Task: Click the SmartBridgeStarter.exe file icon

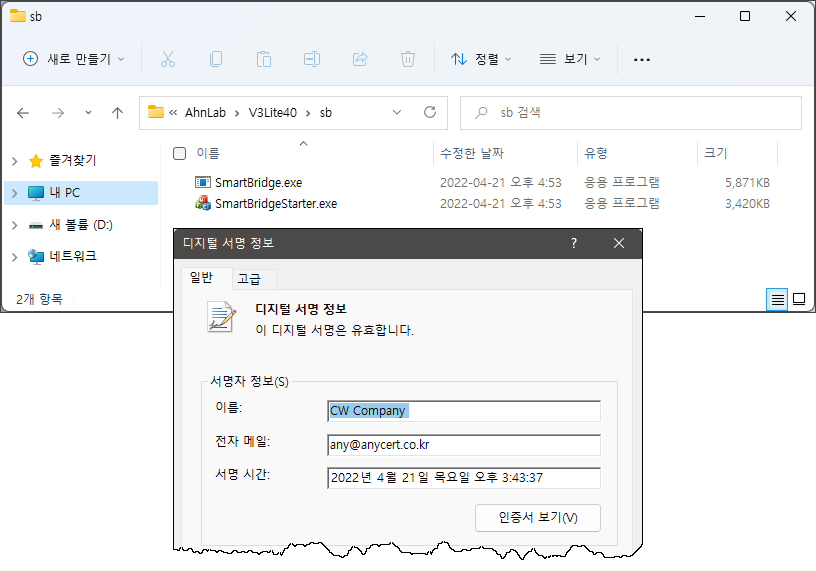Action: click(x=202, y=203)
